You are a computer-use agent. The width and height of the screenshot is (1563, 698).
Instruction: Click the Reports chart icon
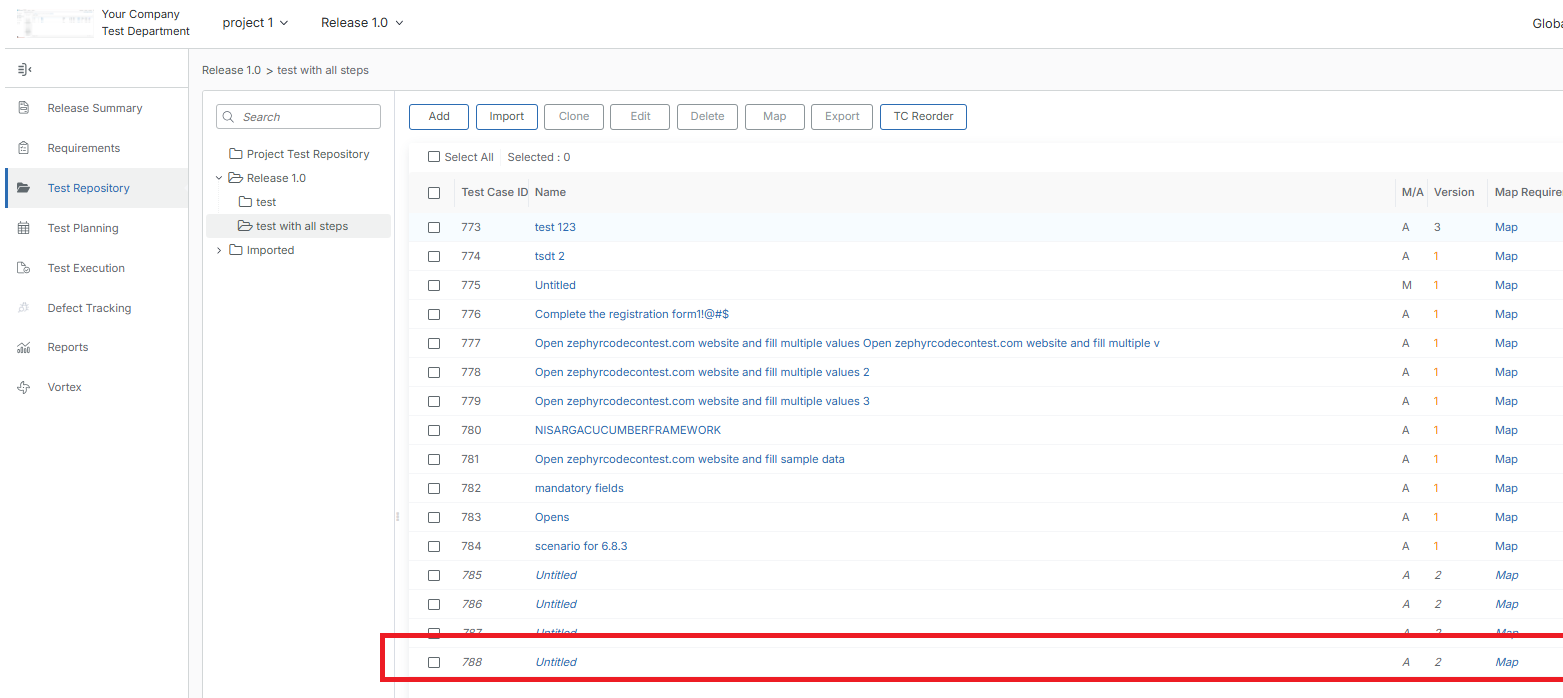[x=24, y=347]
